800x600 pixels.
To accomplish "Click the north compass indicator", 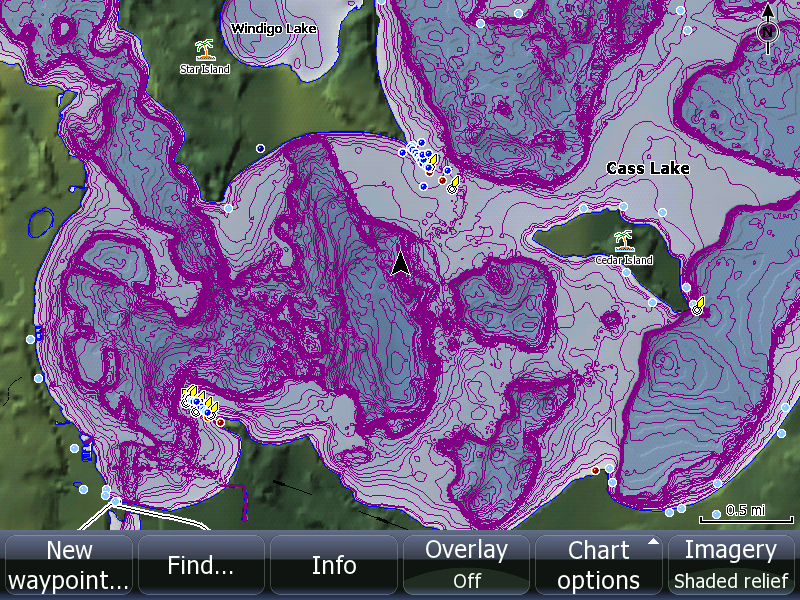I will [x=768, y=30].
